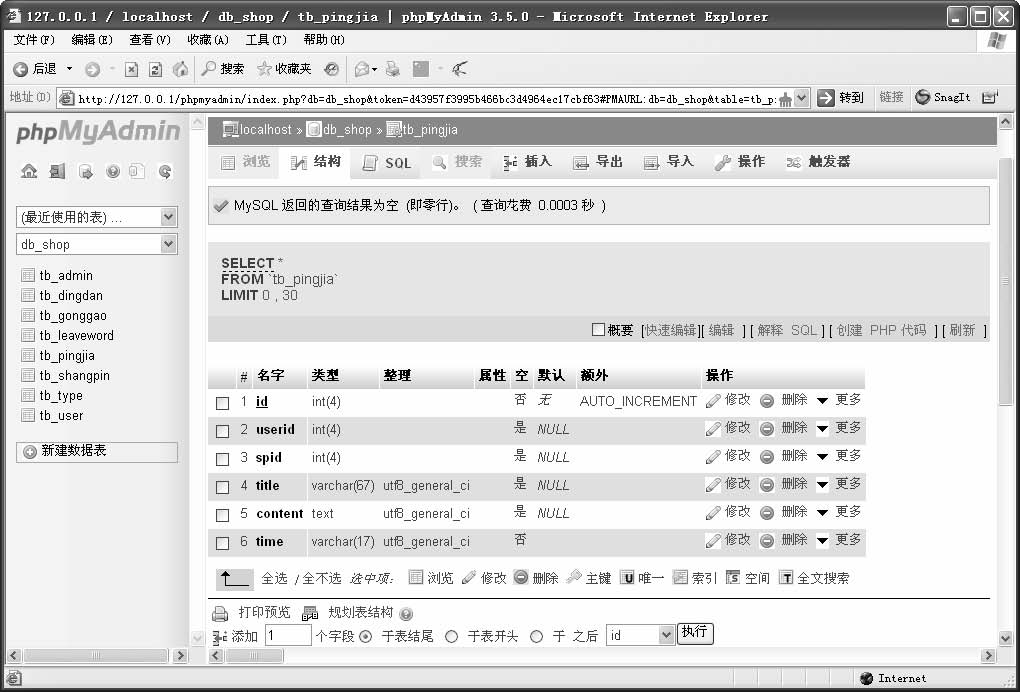Click the delete icon for the time column
Screen dimensions: 1020x692
pos(767,540)
